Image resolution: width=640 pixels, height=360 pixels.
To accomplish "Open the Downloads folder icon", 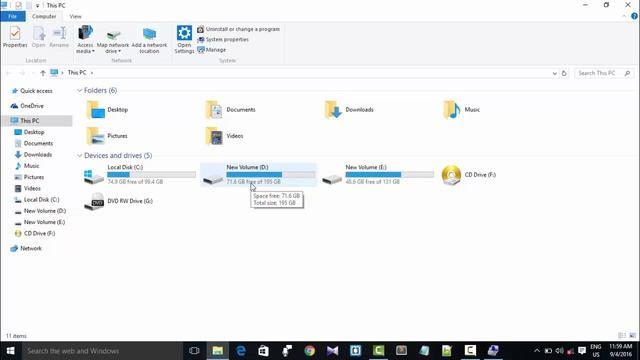I will coord(333,110).
